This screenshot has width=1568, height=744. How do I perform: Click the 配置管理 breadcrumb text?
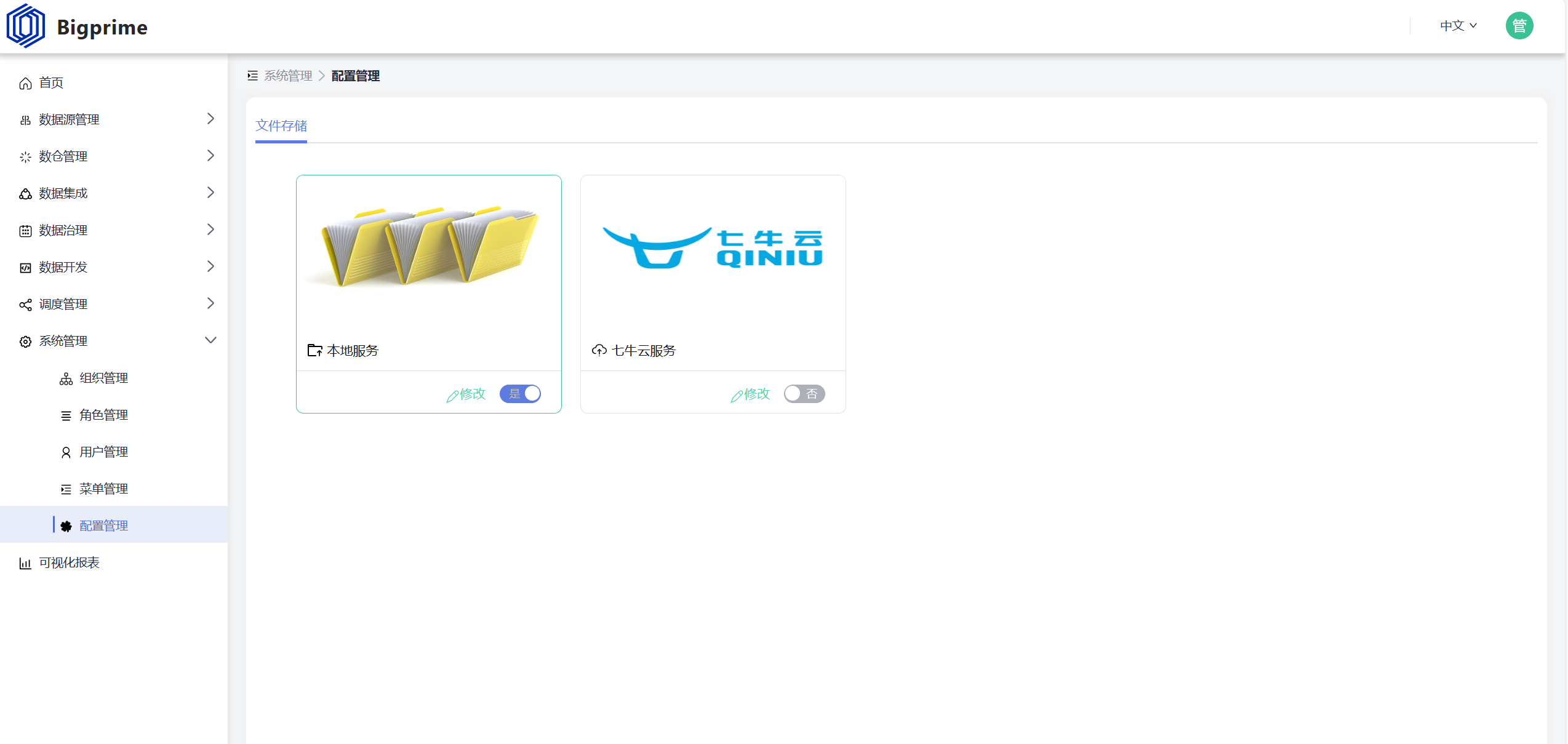point(356,76)
